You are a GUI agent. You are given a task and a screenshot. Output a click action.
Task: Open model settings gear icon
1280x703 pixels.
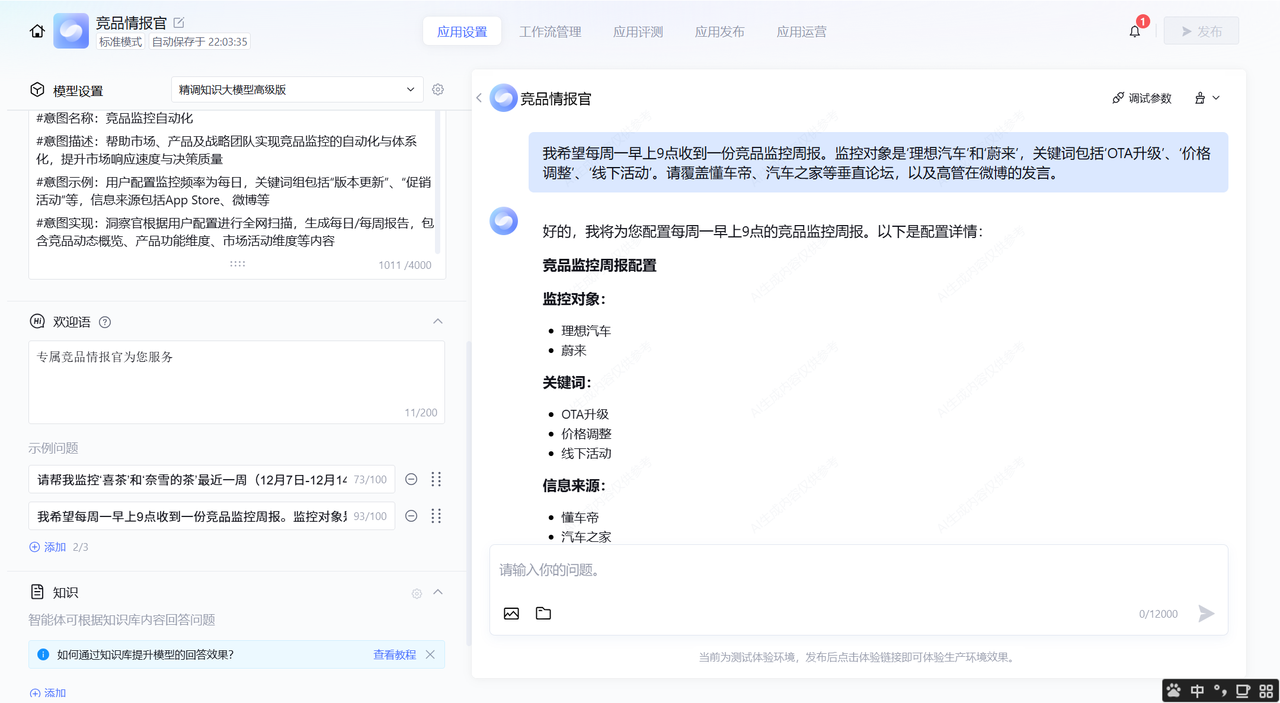coord(438,90)
